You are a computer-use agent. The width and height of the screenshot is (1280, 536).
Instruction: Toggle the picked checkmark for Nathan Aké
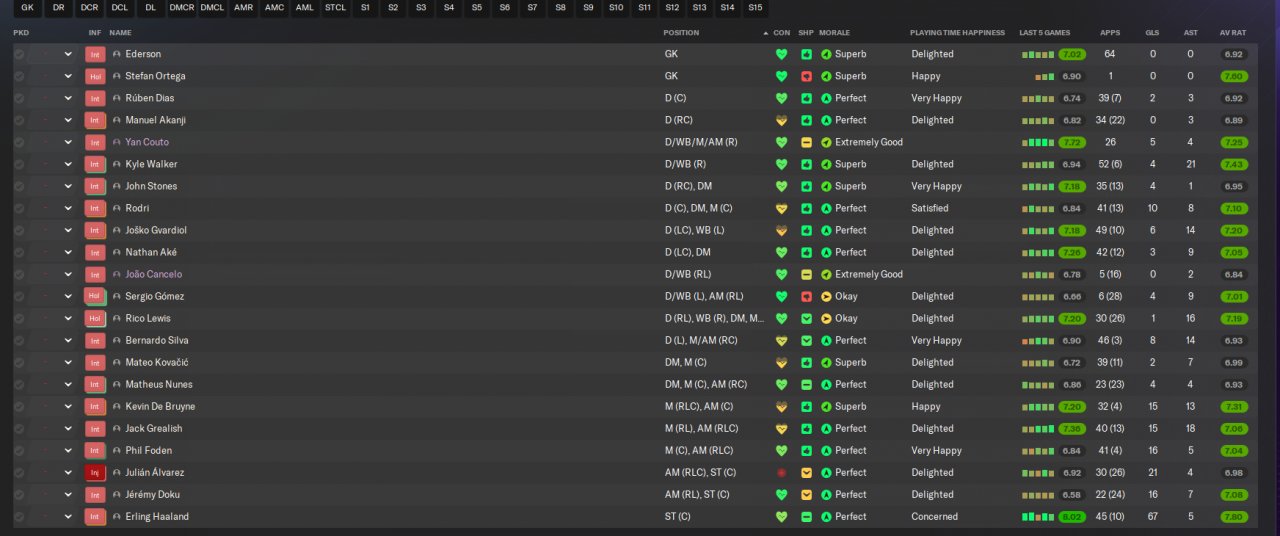click(x=19, y=252)
